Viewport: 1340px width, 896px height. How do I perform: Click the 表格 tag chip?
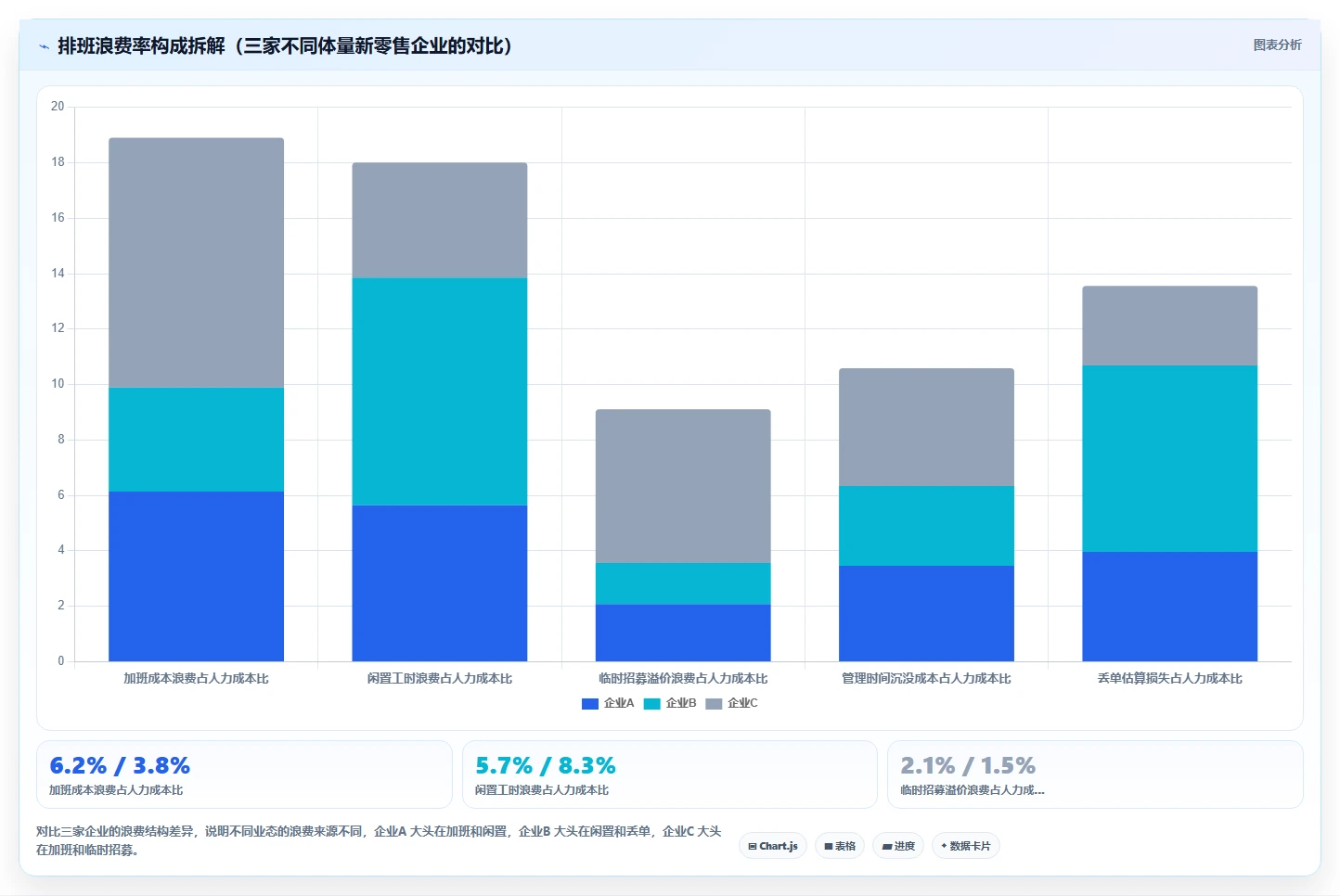coord(840,846)
